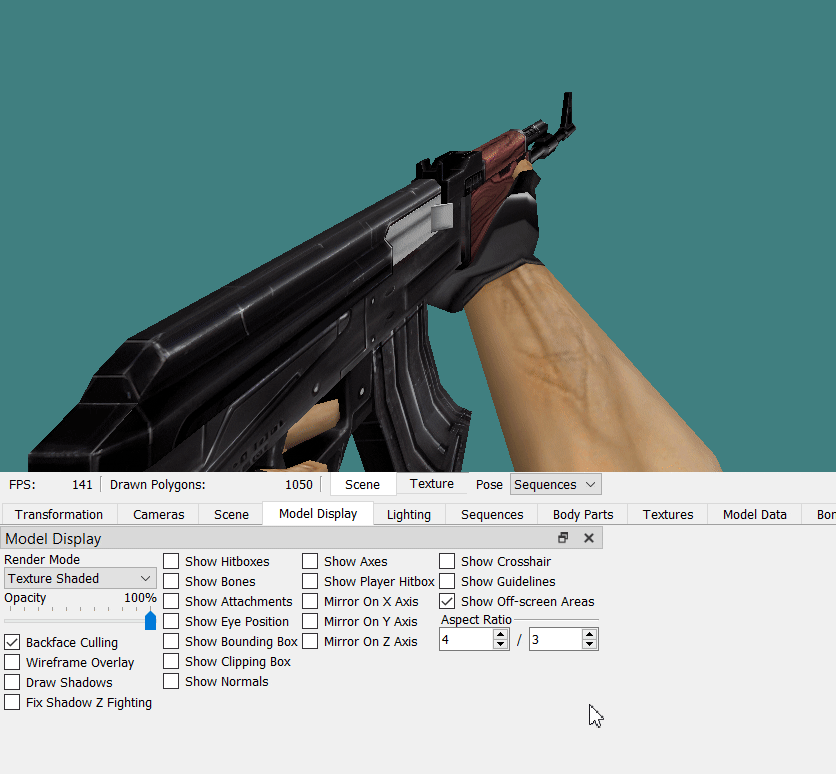Increase aspect ratio height value
This screenshot has height=774, width=836.
click(x=589, y=634)
